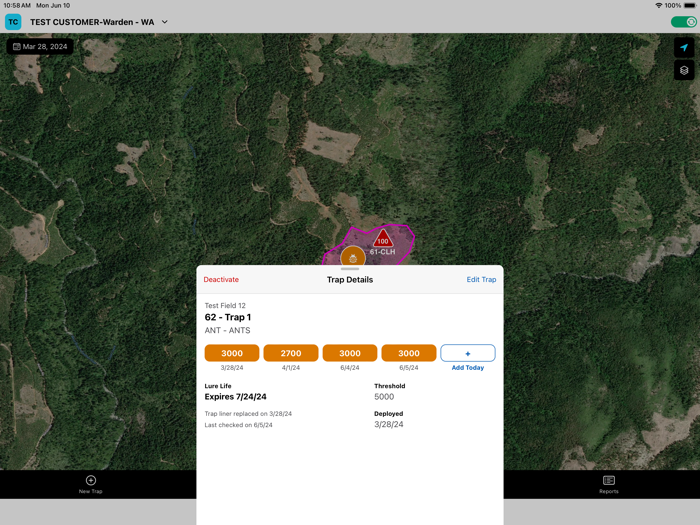Click Edit Trap link
The image size is (700, 525).
tap(481, 279)
